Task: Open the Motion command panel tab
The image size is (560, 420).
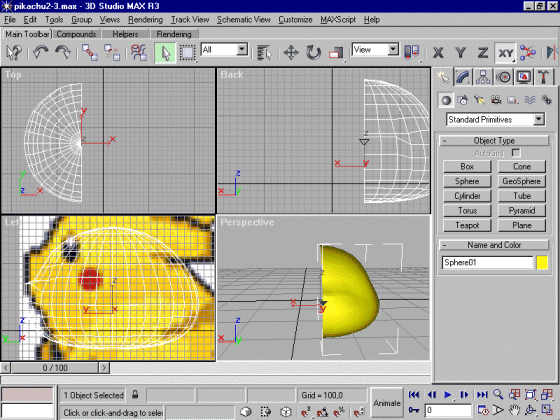Action: point(504,77)
